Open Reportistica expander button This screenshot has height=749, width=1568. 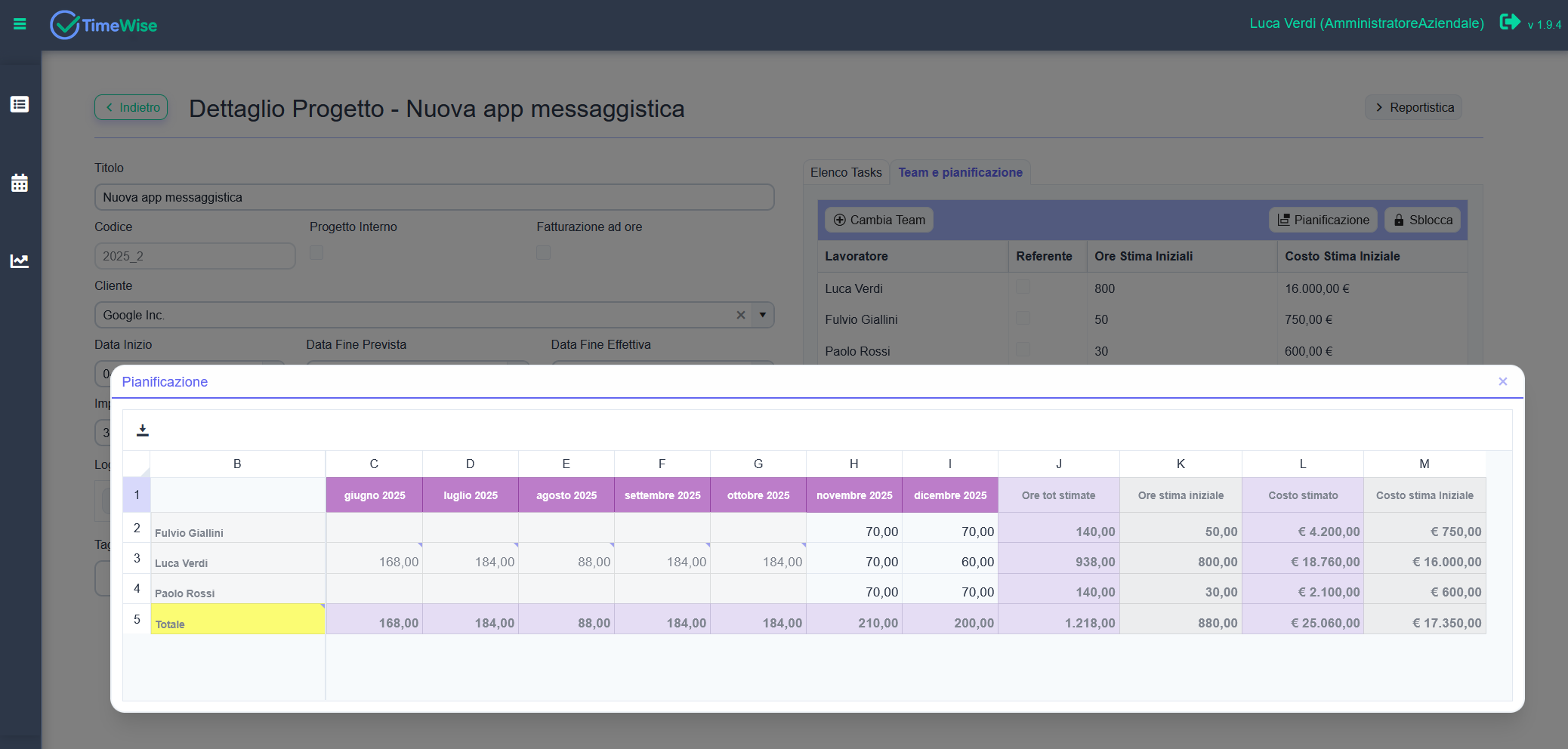[x=1413, y=107]
